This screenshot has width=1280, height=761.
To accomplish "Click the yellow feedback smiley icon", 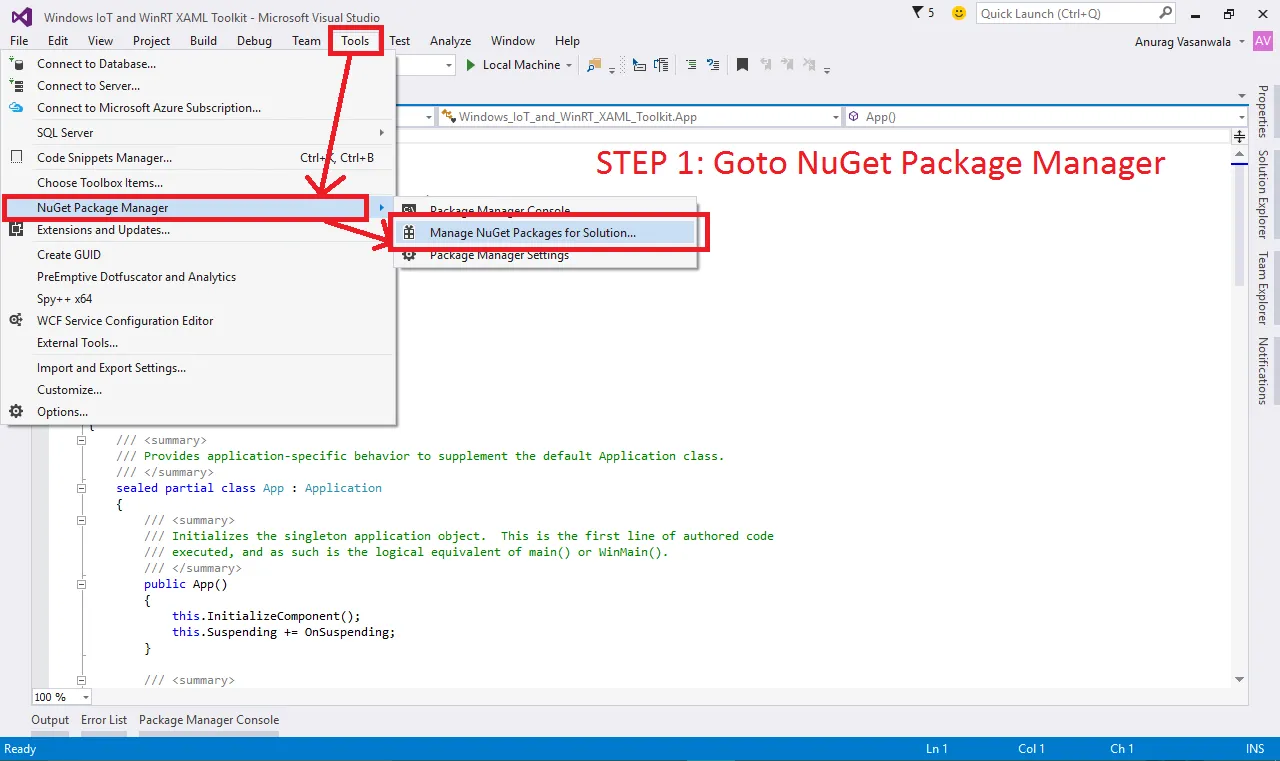I will (959, 13).
